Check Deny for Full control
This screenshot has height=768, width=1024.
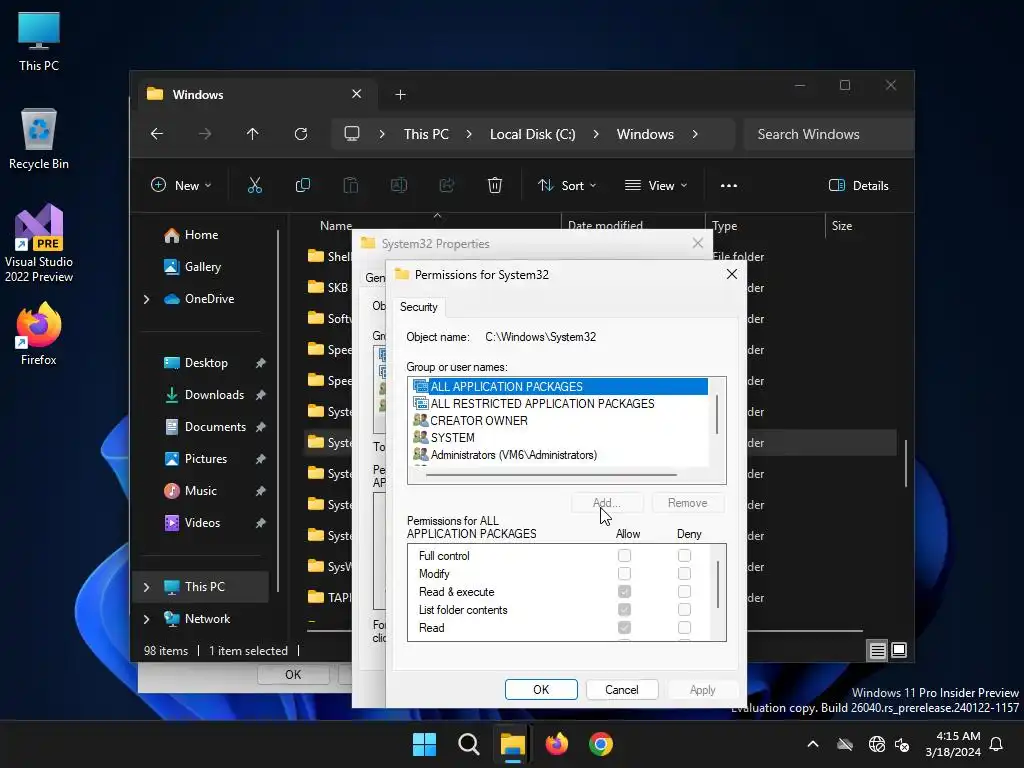pos(684,556)
